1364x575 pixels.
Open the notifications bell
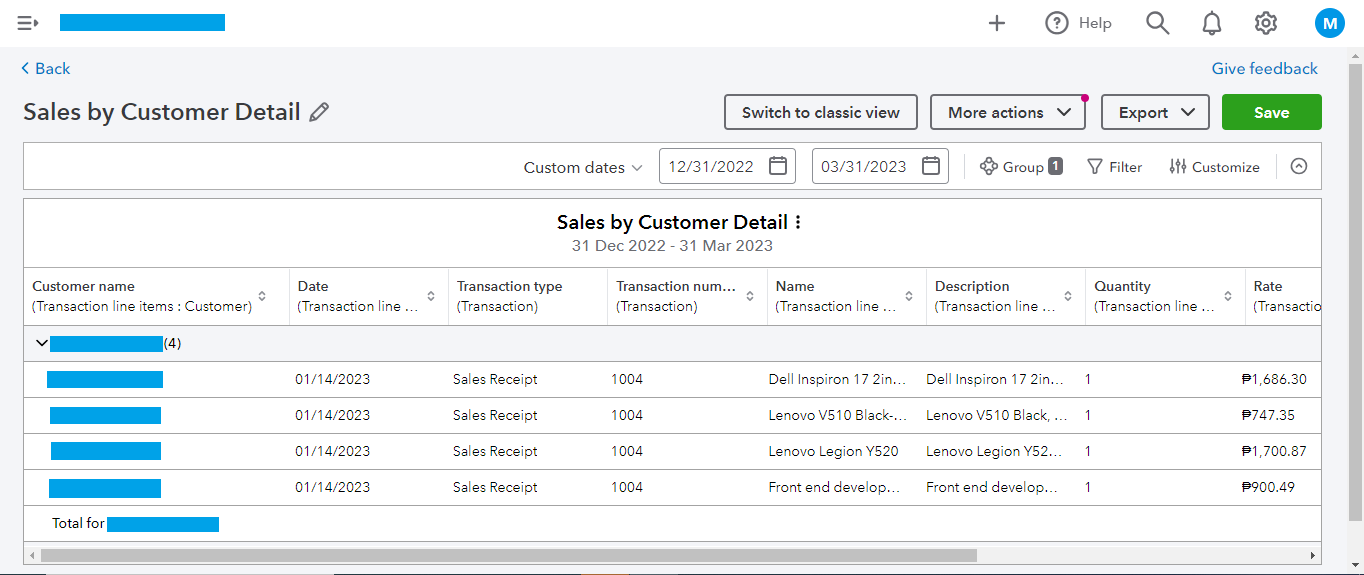tap(1212, 23)
